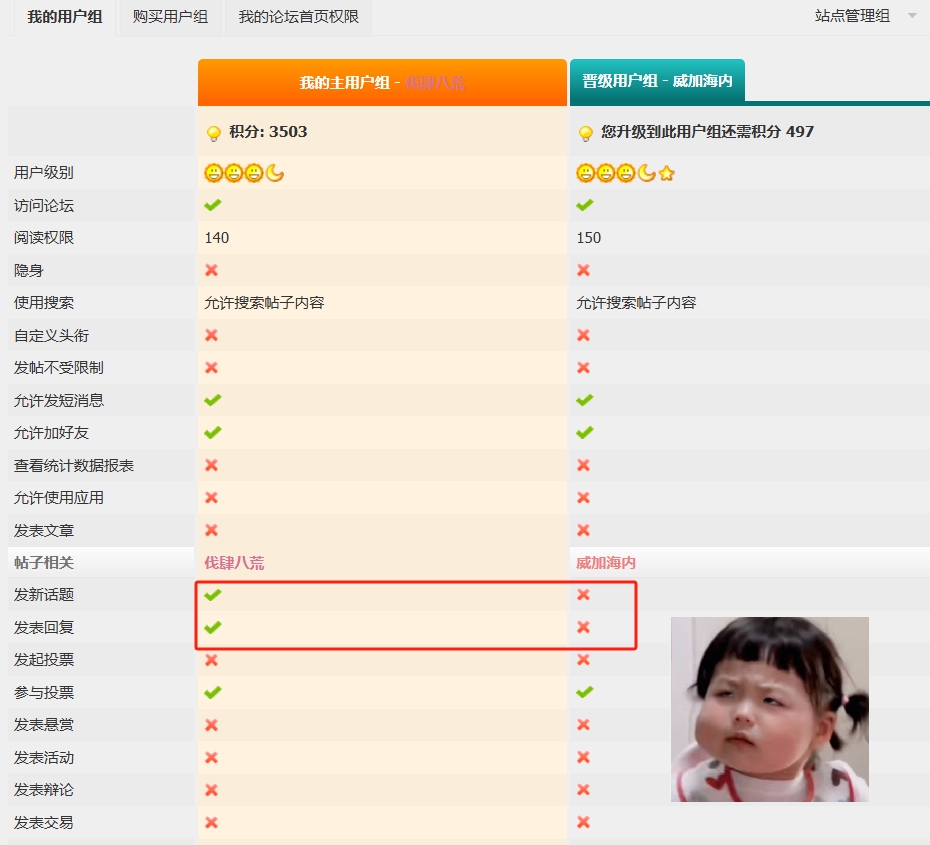Click the red cross for 发表文章 in 我的主用户组
Viewport: 930px width, 845px height.
click(211, 530)
